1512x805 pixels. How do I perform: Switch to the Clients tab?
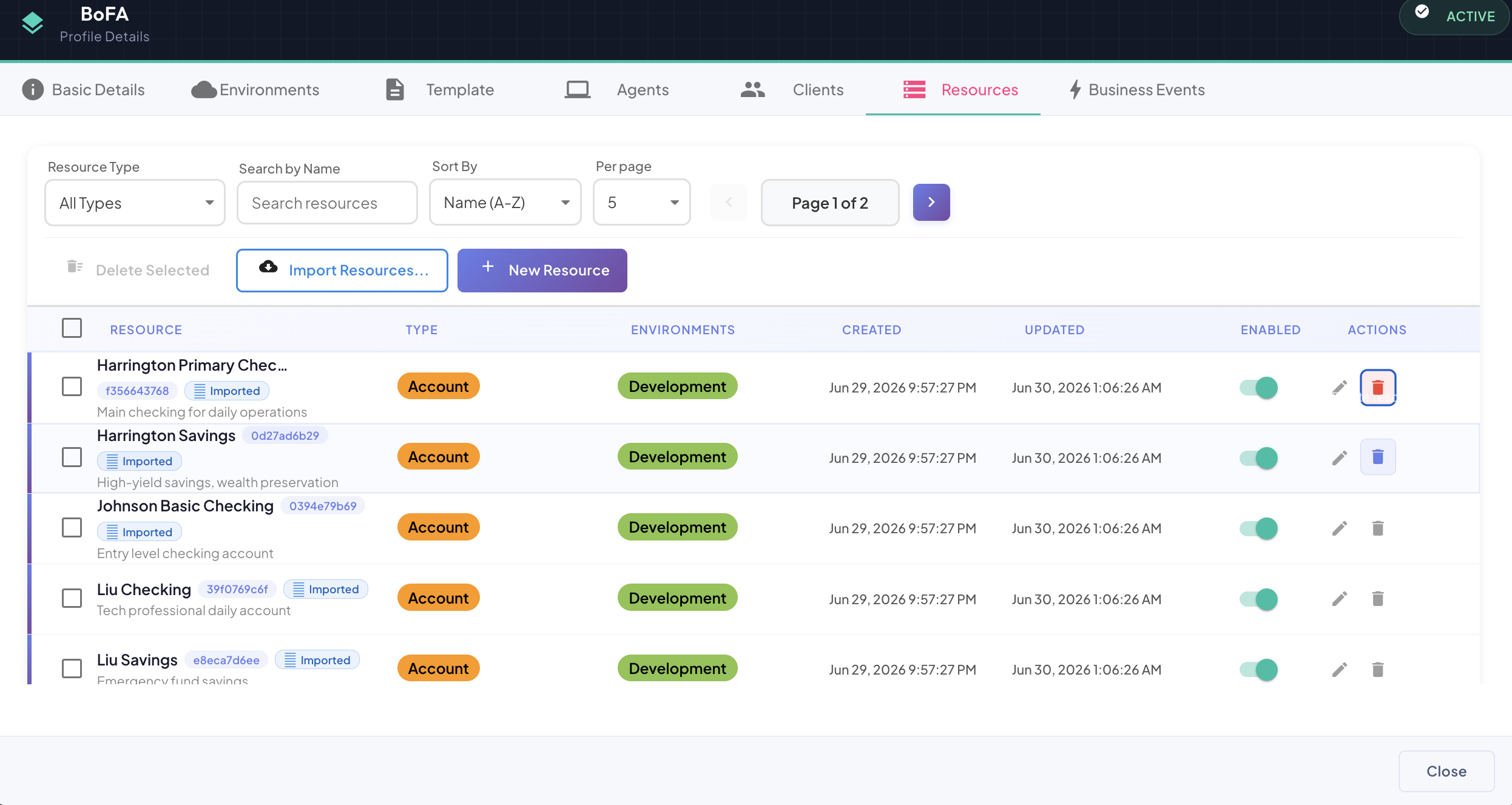pyautogui.click(x=792, y=90)
